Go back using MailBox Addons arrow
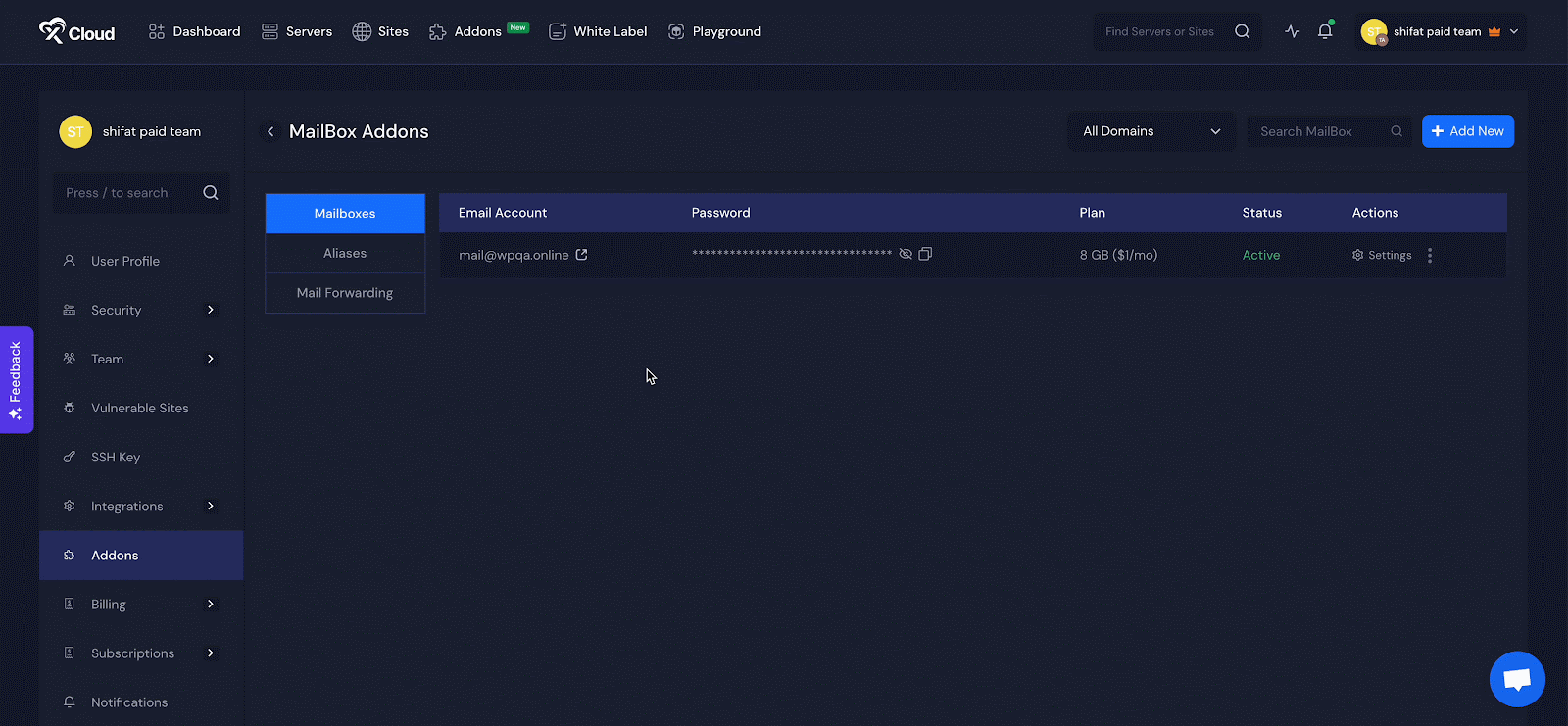Screen dimensions: 1568x726 270,131
